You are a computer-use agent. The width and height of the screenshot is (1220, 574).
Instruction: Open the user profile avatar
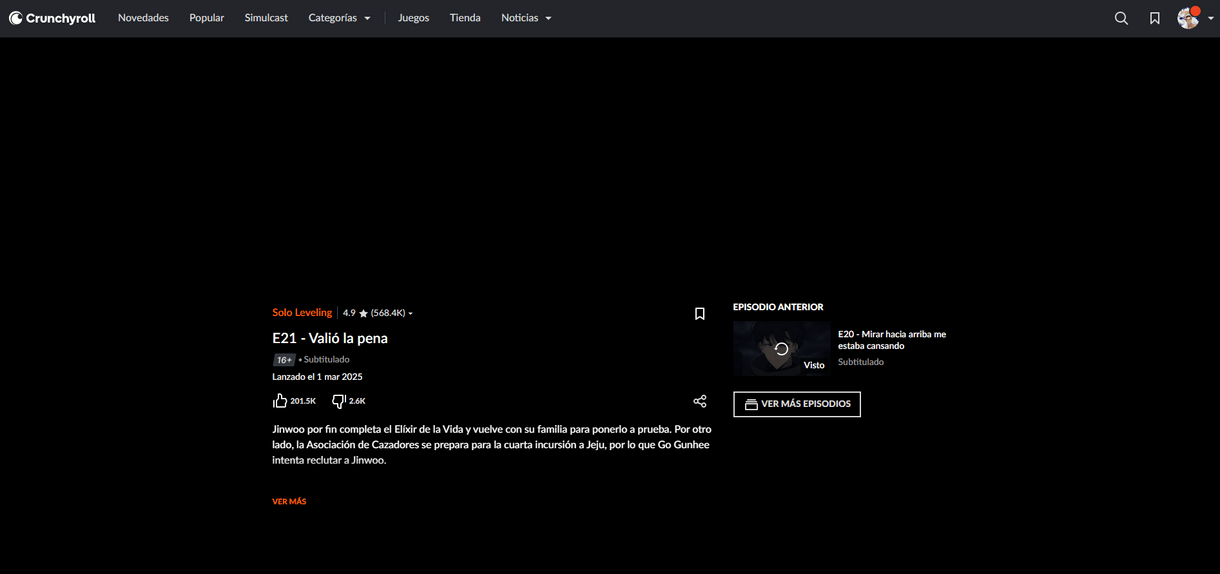coord(1188,18)
